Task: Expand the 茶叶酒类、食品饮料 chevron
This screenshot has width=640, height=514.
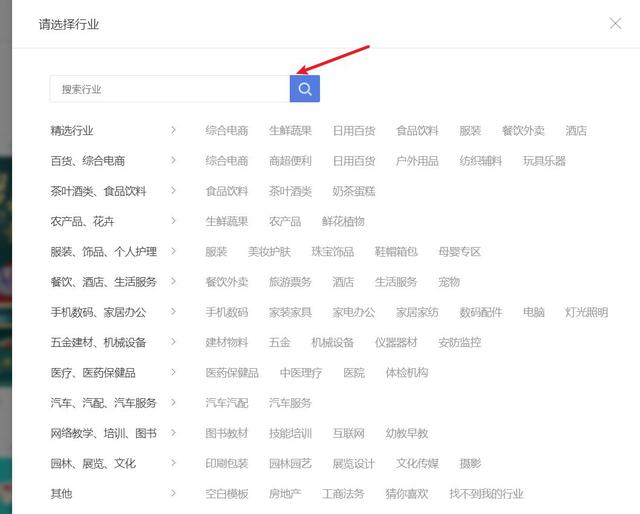Action: click(173, 191)
